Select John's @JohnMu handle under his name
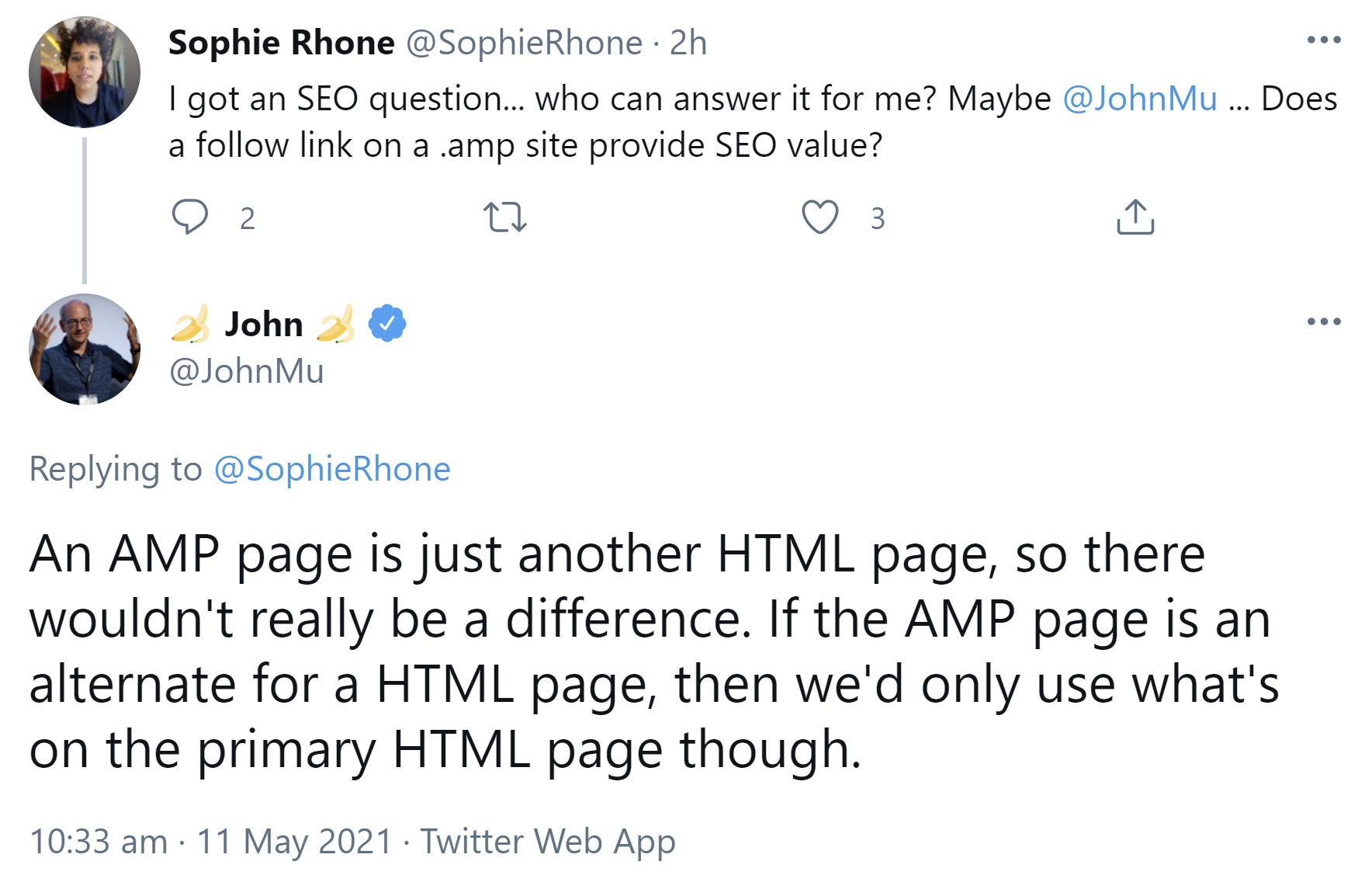Viewport: 1372px width, 896px height. tap(243, 372)
